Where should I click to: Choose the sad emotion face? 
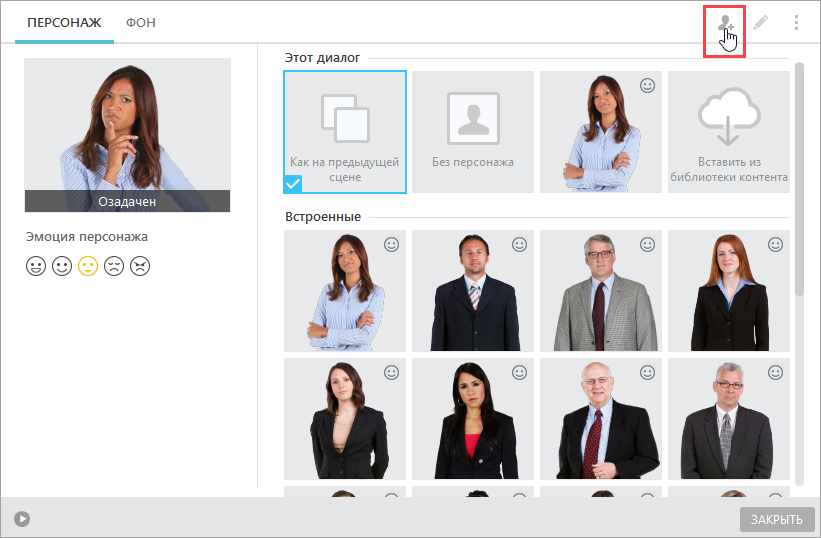(114, 266)
